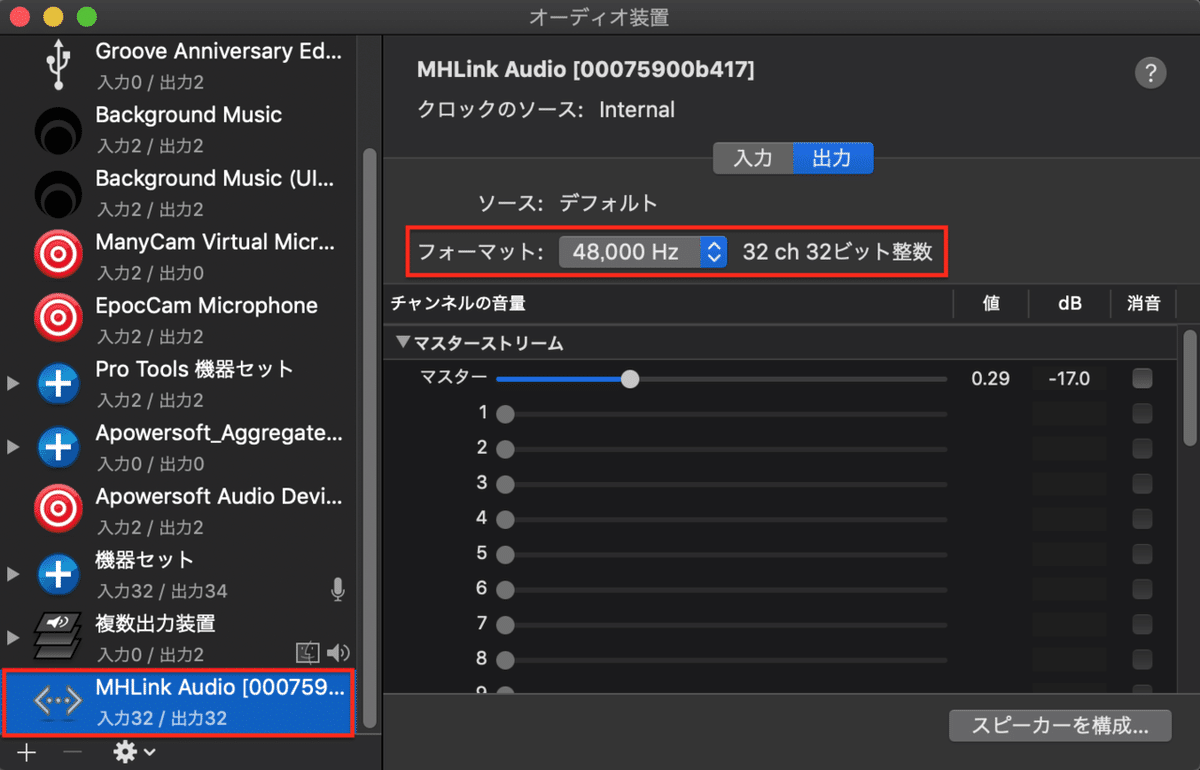Toggle mute checkbox for channel 4
Image resolution: width=1200 pixels, height=770 pixels.
tap(1142, 518)
